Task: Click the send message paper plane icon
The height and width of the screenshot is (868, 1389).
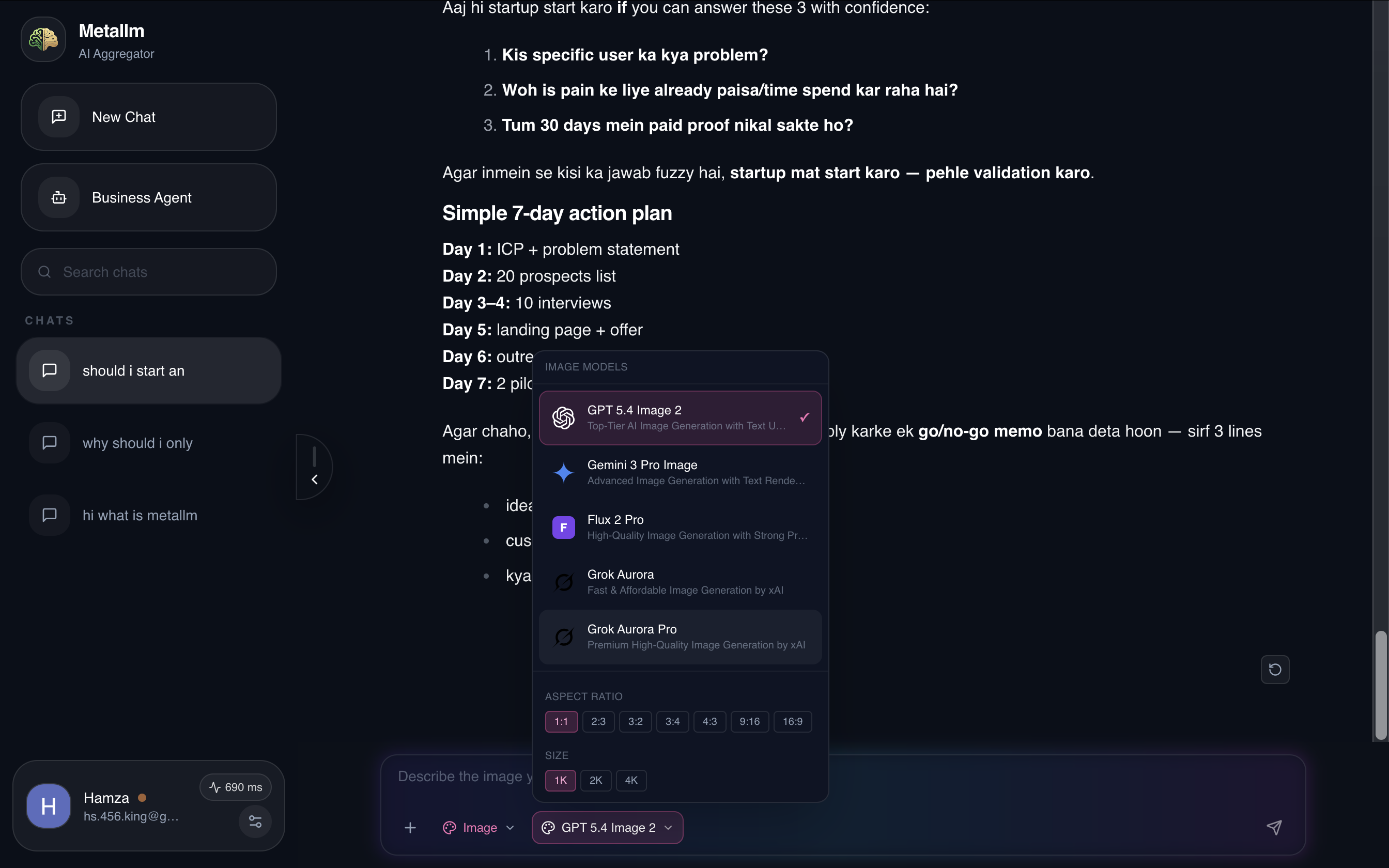Action: [1274, 827]
